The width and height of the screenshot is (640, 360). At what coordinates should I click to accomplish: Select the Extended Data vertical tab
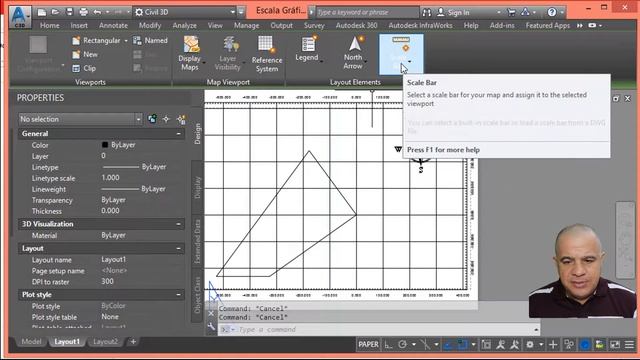coord(198,242)
